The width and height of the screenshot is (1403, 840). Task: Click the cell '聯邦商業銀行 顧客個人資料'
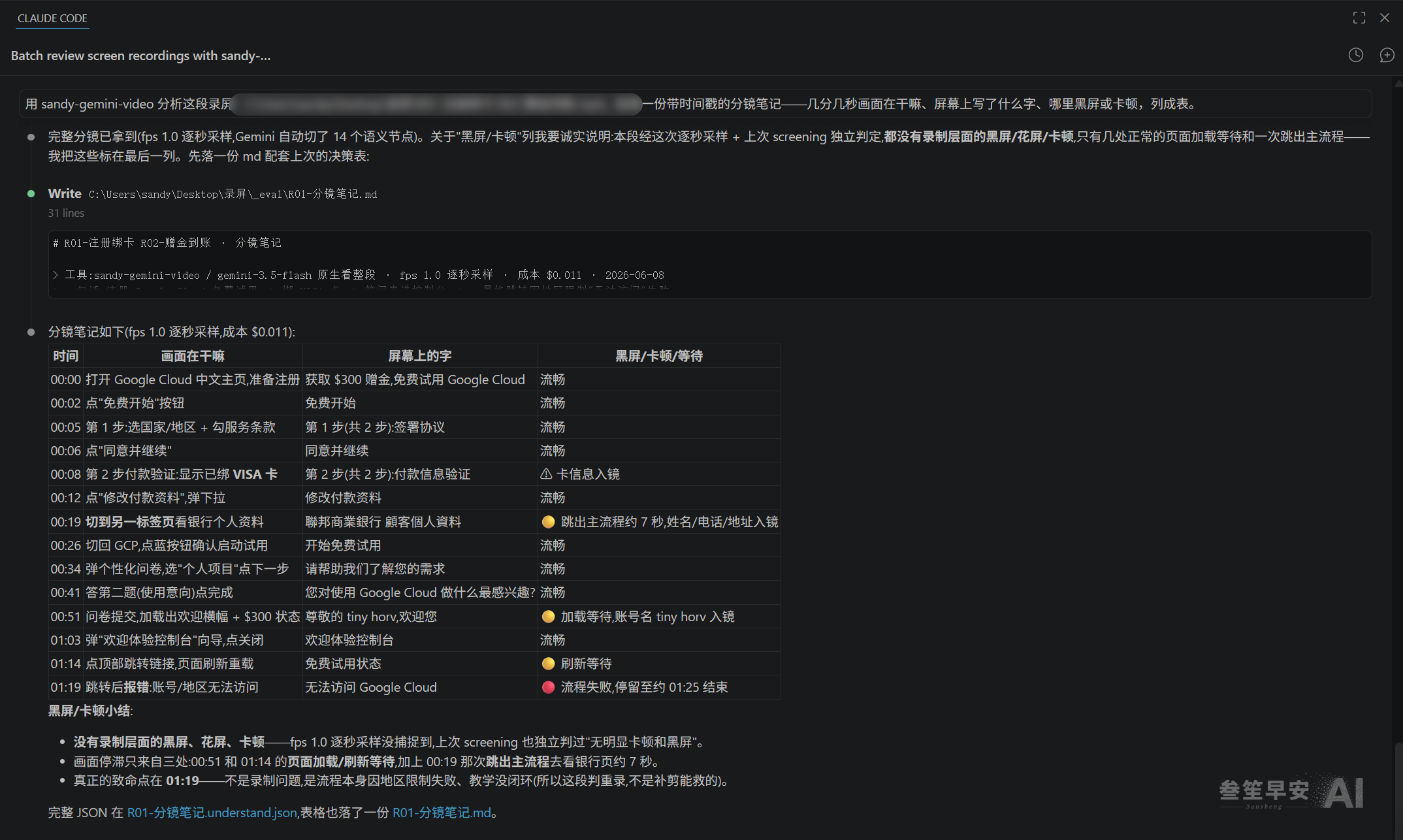coord(420,522)
